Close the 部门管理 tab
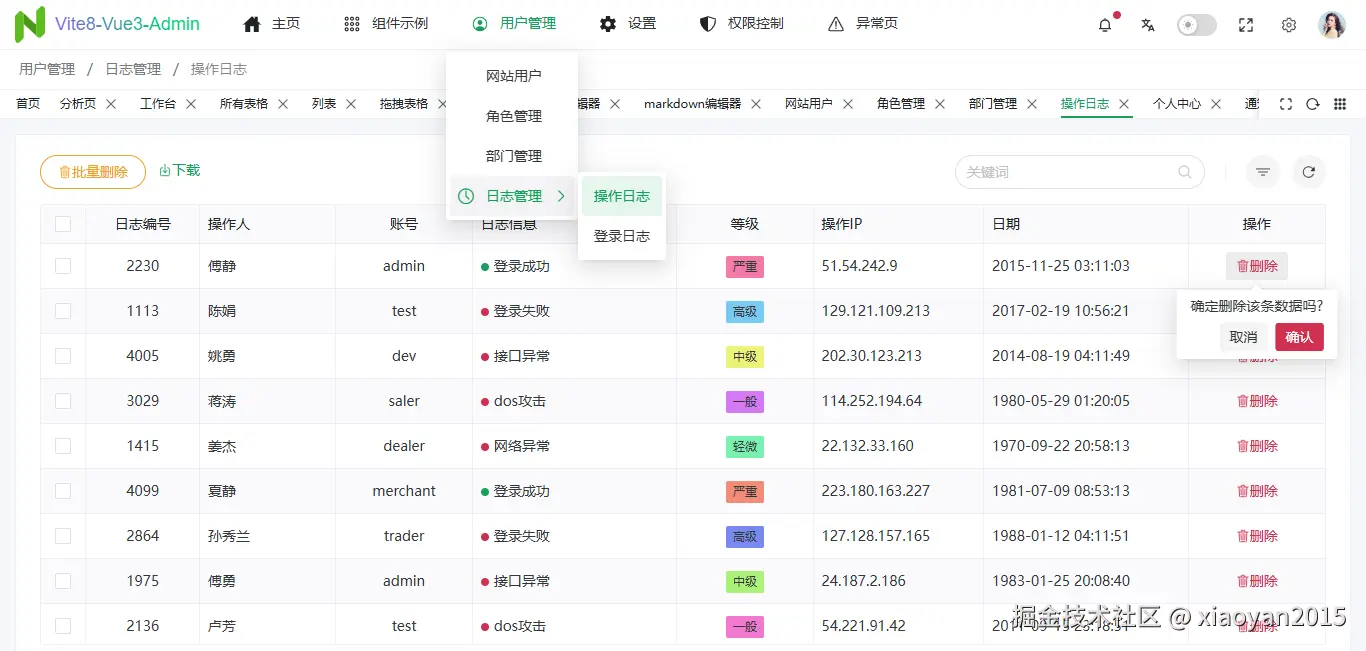Screen dimensions: 1366x651 pos(1032,104)
